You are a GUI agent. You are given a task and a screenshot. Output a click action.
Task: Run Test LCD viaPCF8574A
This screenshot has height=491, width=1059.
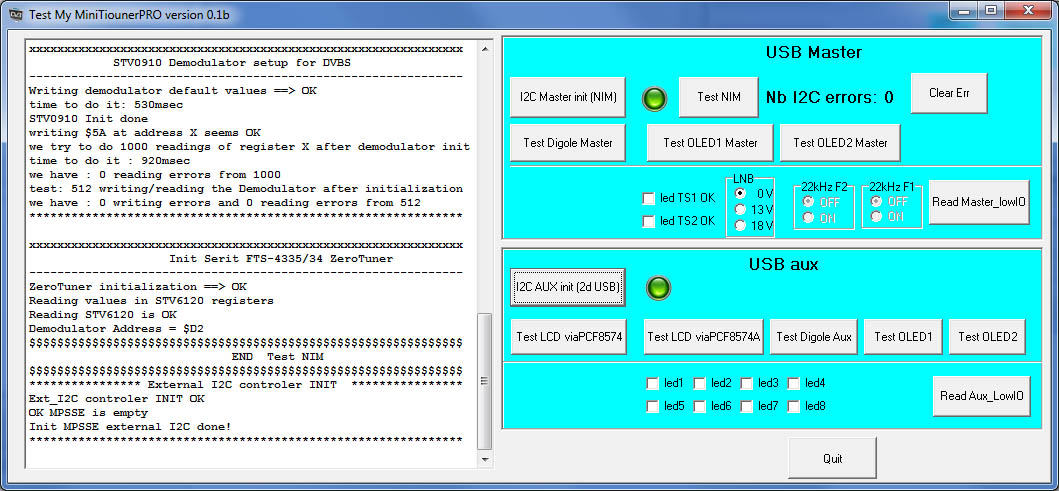click(703, 336)
